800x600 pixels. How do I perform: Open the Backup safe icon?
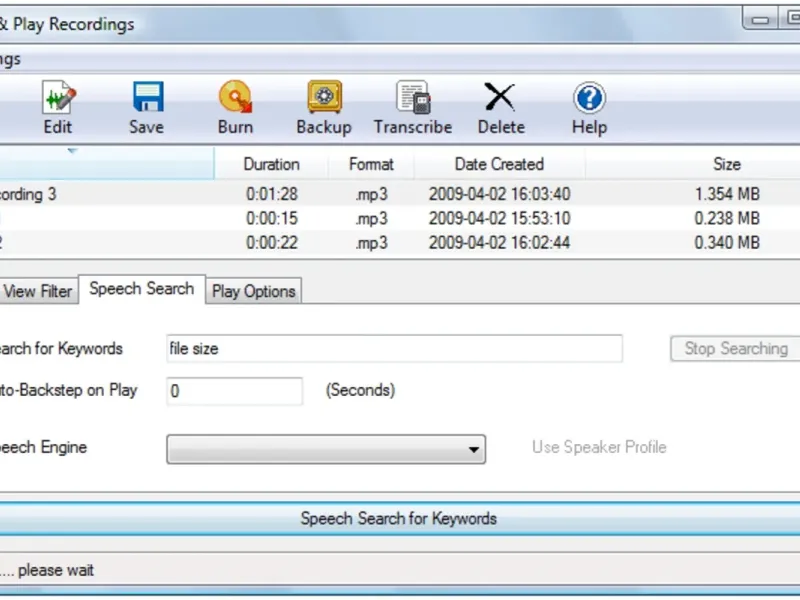point(324,96)
